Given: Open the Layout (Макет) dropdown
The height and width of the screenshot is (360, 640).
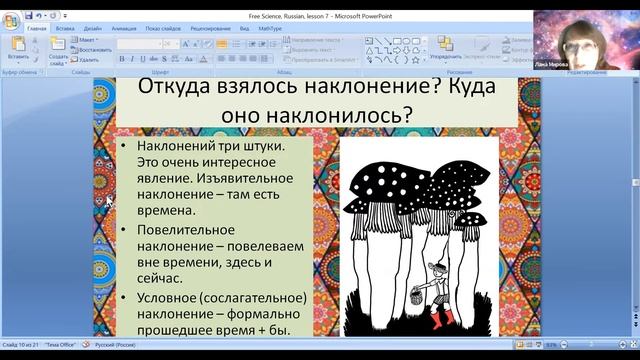Looking at the screenshot, I should (x=84, y=40).
